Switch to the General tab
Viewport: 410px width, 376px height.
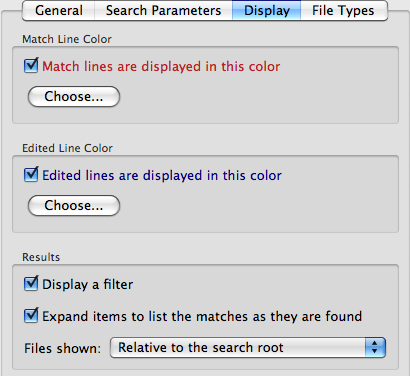59,10
